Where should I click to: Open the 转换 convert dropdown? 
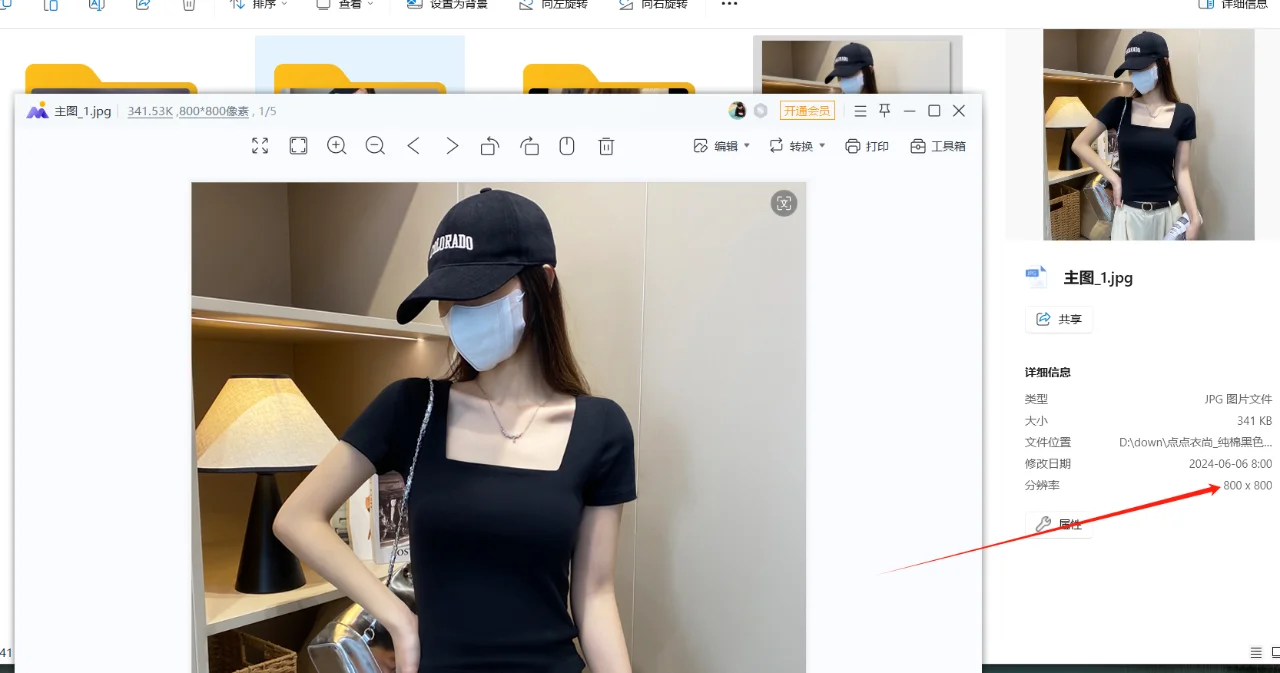pyautogui.click(x=797, y=146)
